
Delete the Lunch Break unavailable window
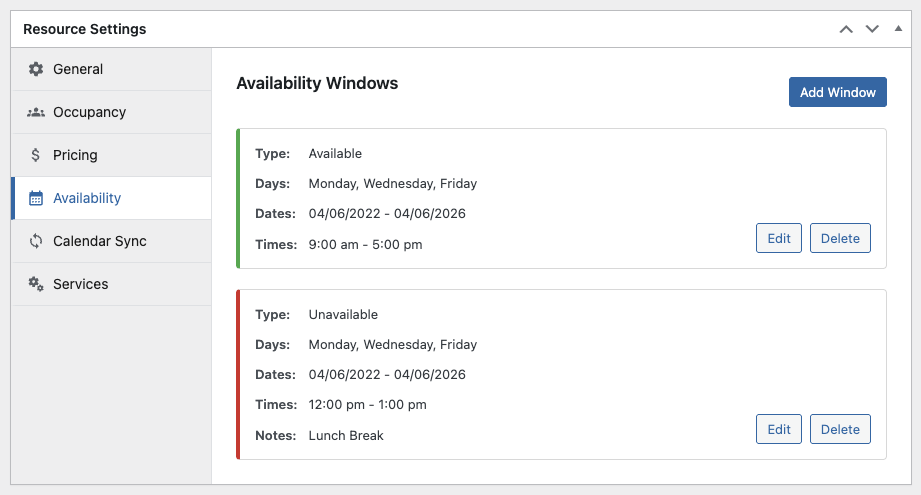tap(840, 429)
